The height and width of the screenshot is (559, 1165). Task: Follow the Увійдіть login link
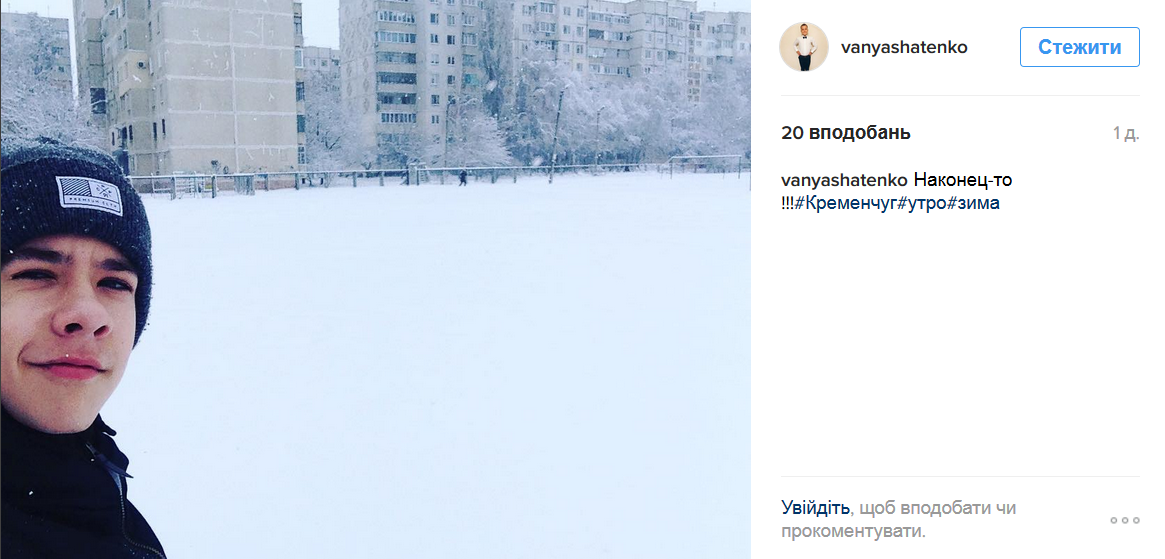click(x=815, y=508)
